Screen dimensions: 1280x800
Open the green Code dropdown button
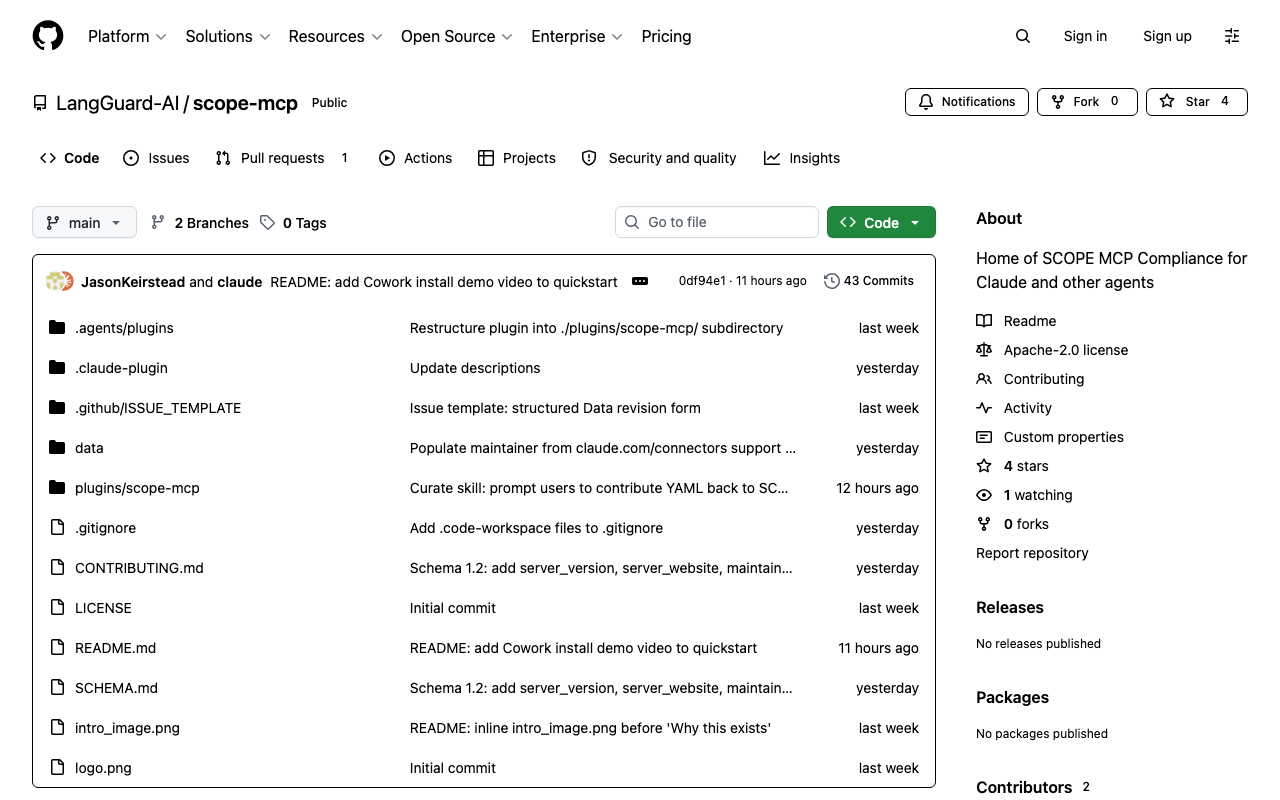(x=881, y=222)
